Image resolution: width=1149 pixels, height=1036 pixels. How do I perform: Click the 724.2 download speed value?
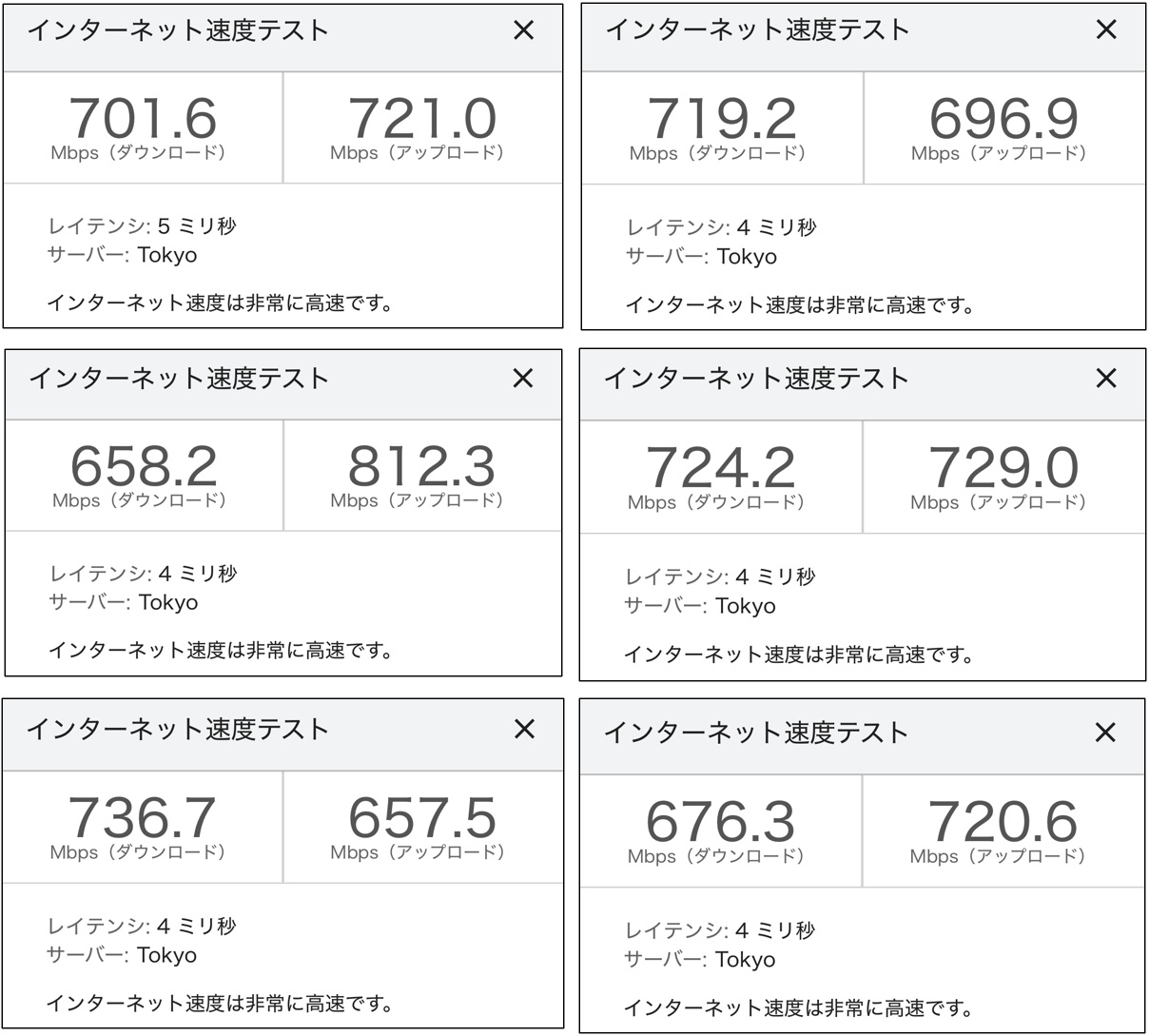pyautogui.click(x=721, y=468)
